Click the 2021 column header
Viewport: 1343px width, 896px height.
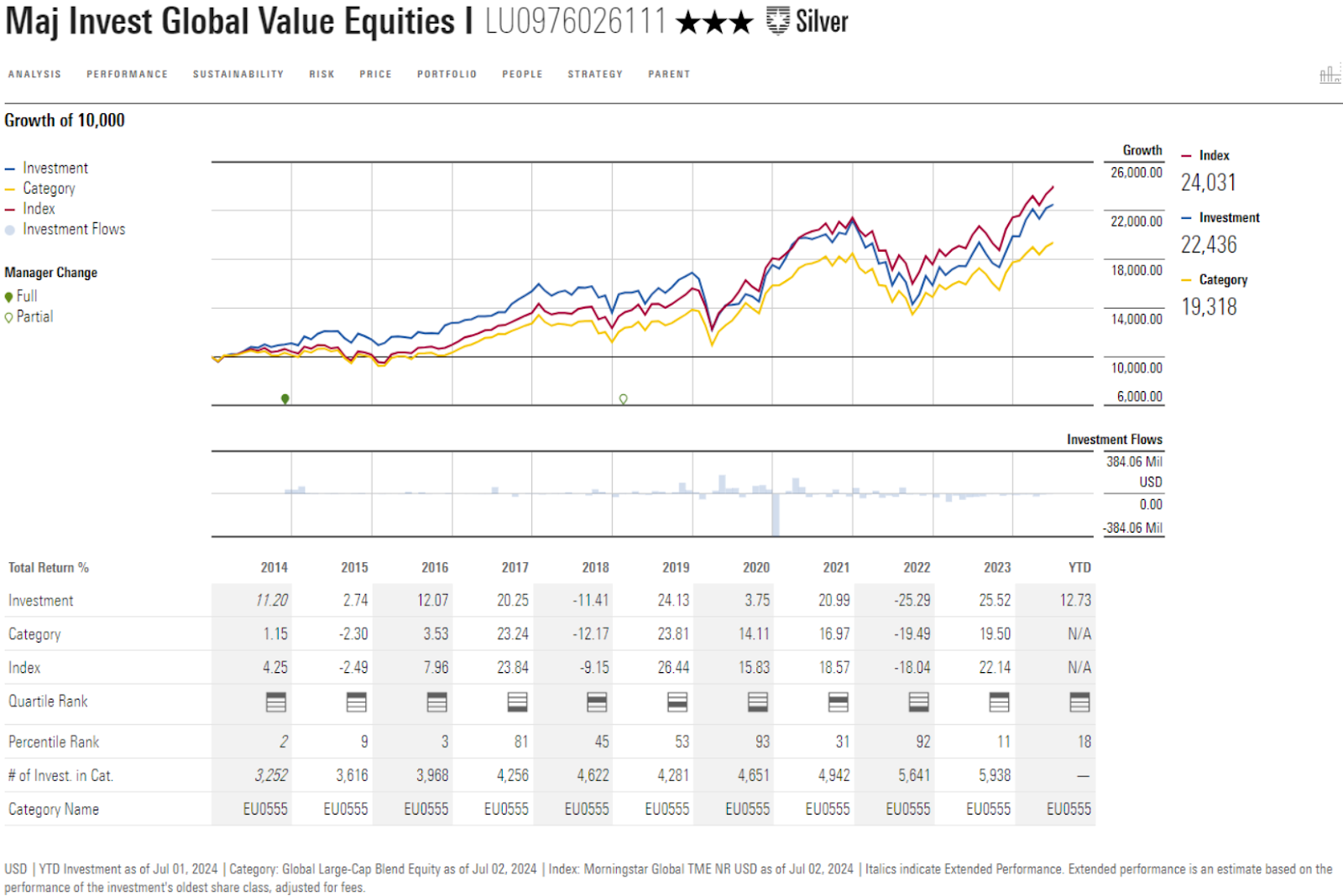(x=836, y=568)
